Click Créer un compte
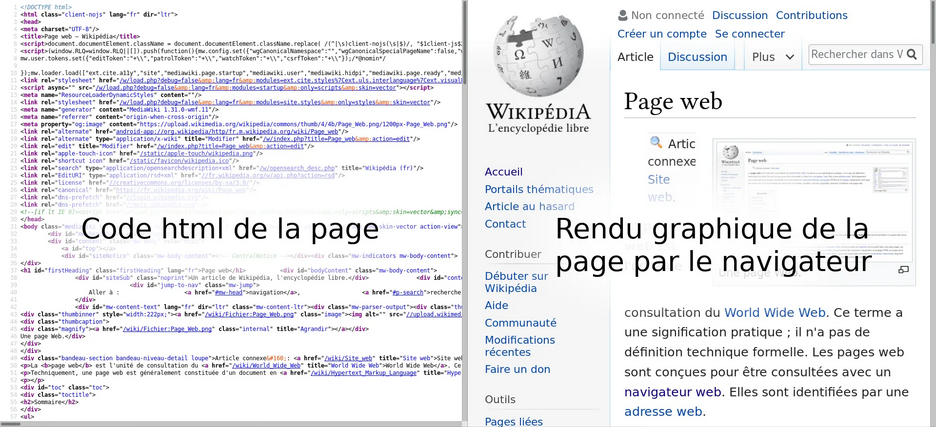The image size is (936, 427). click(x=662, y=34)
